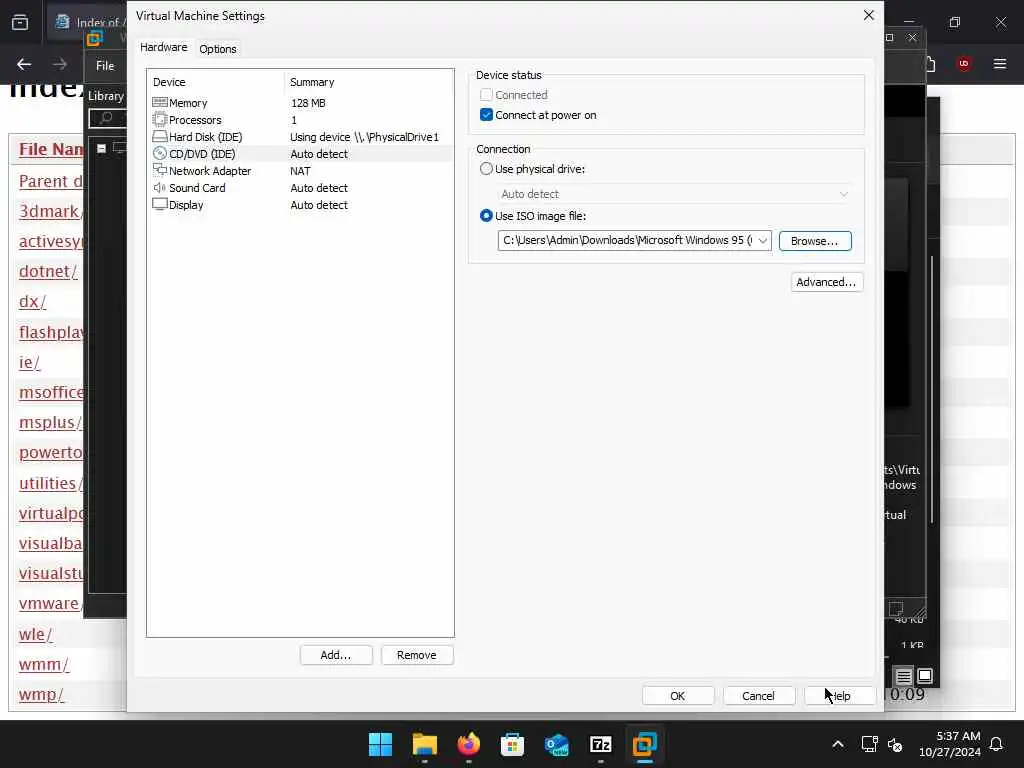Go back in the Firefox browser
The height and width of the screenshot is (768, 1024).
(24, 64)
